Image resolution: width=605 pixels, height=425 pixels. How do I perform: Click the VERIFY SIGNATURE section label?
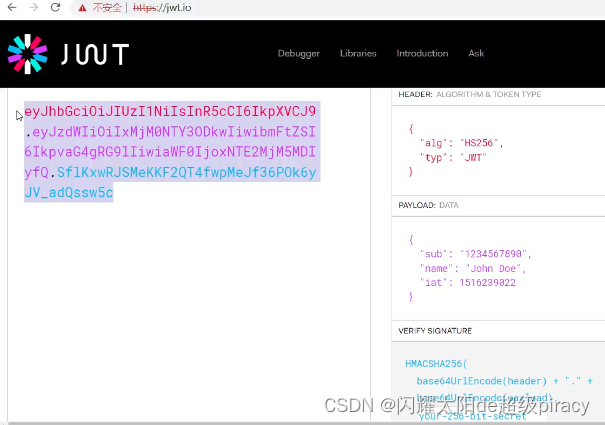[435, 331]
